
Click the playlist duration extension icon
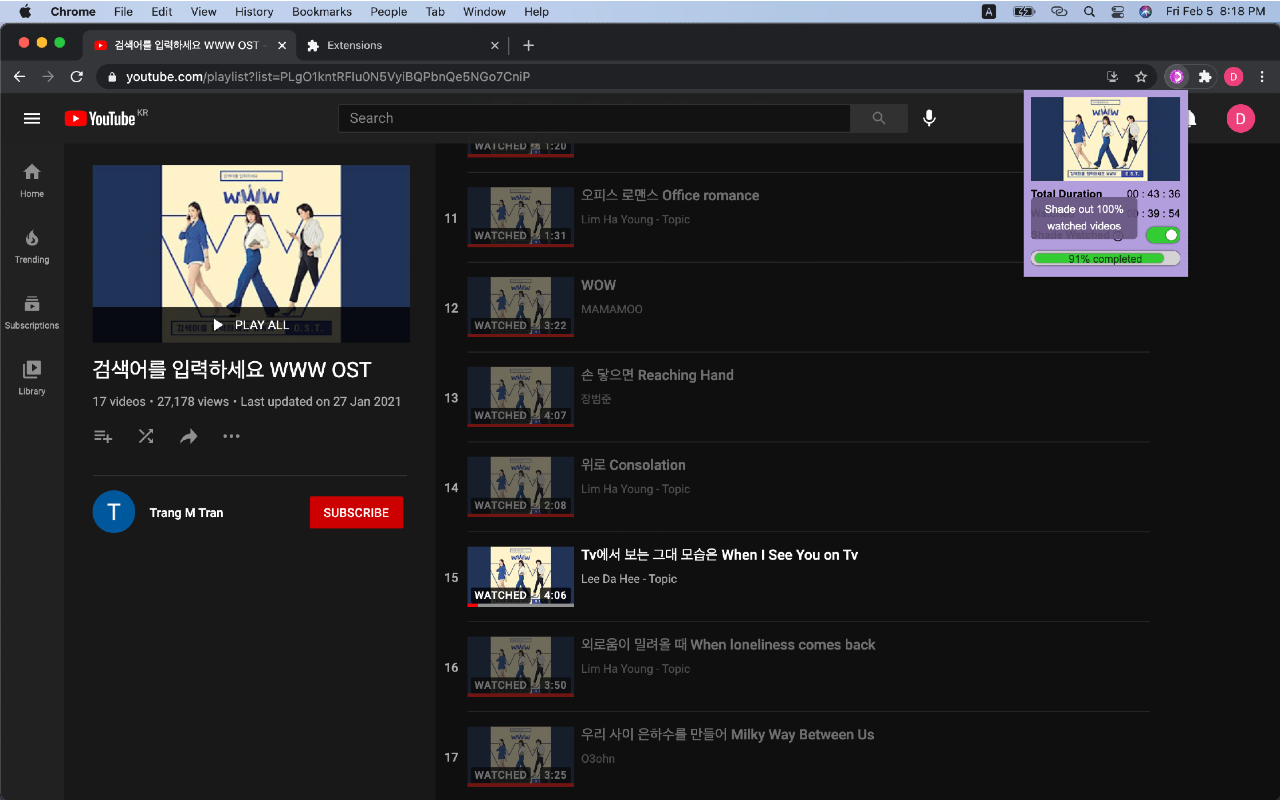pos(1177,76)
